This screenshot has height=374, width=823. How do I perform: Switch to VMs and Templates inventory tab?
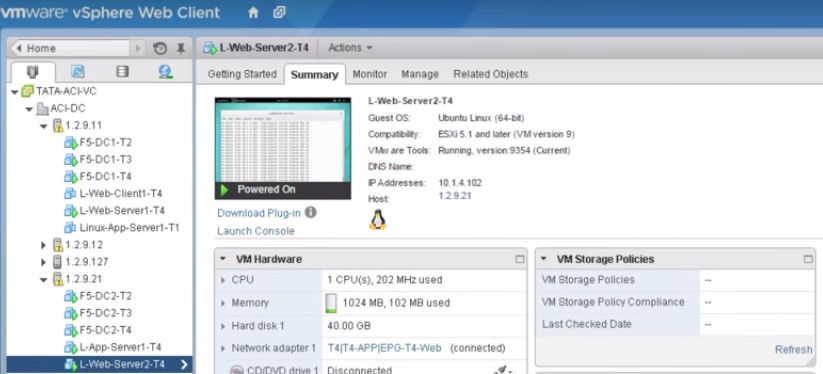click(x=78, y=72)
